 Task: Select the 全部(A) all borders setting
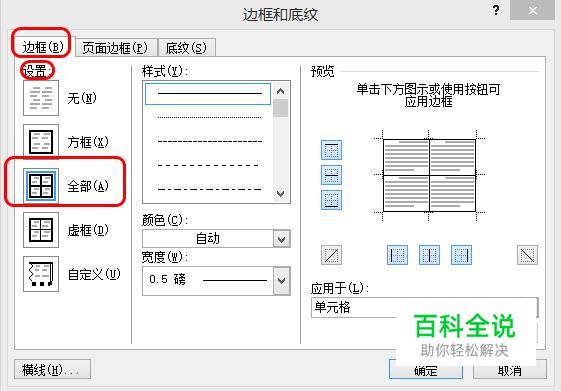(41, 186)
